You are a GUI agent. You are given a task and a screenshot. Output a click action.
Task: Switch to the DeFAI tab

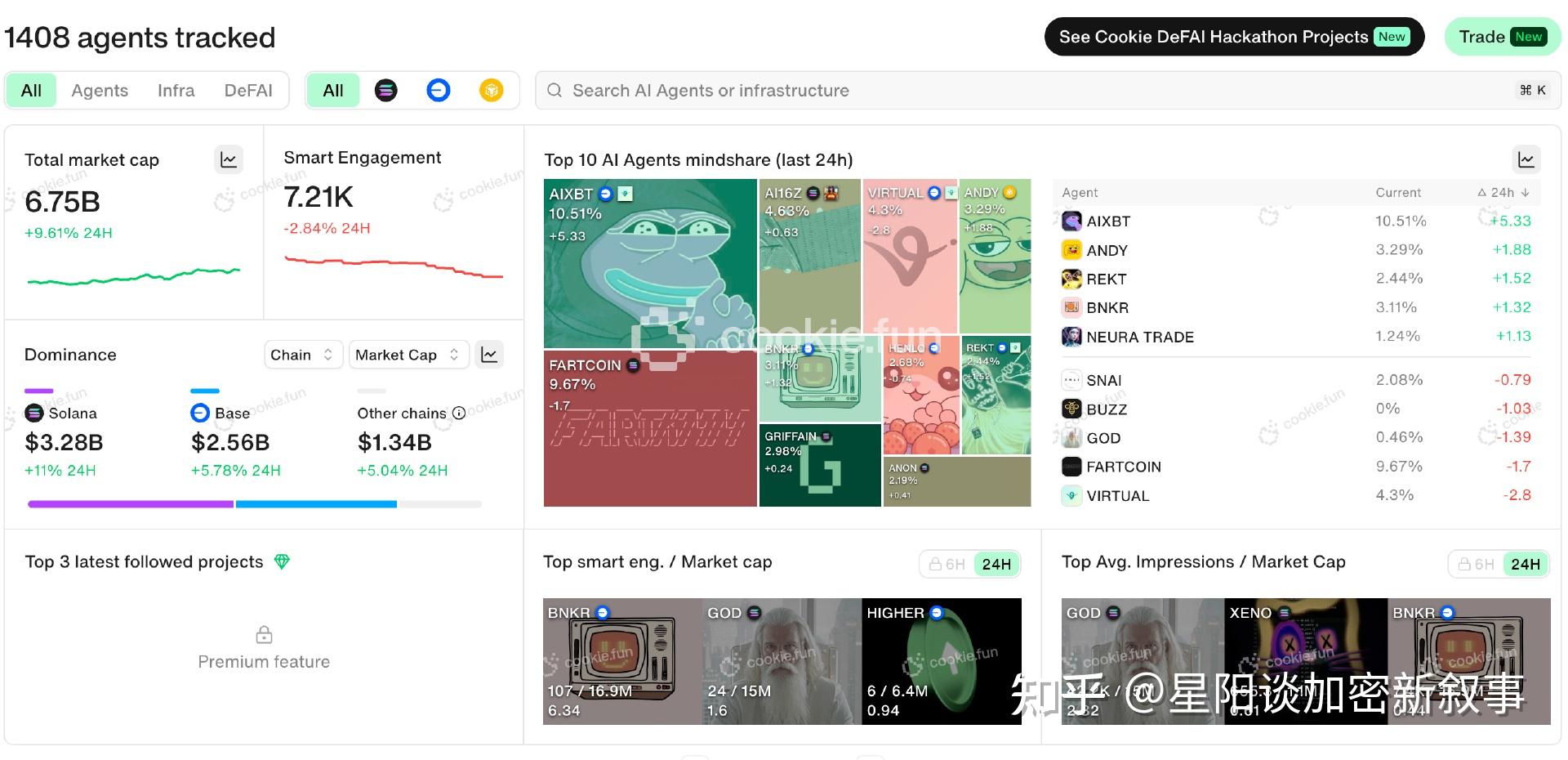coord(248,90)
